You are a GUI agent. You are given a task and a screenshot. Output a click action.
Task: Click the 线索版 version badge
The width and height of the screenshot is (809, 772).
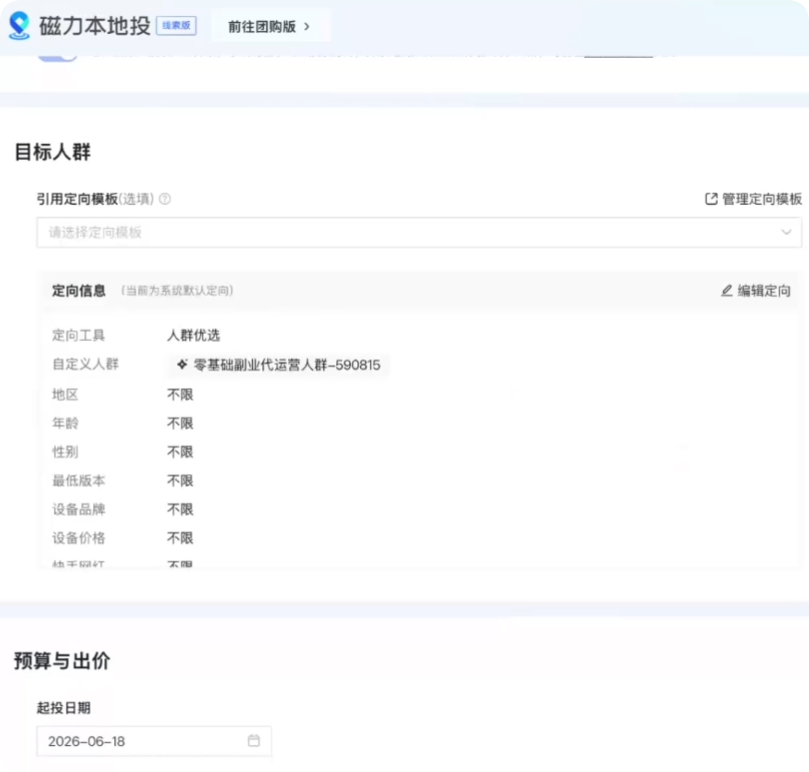[176, 25]
